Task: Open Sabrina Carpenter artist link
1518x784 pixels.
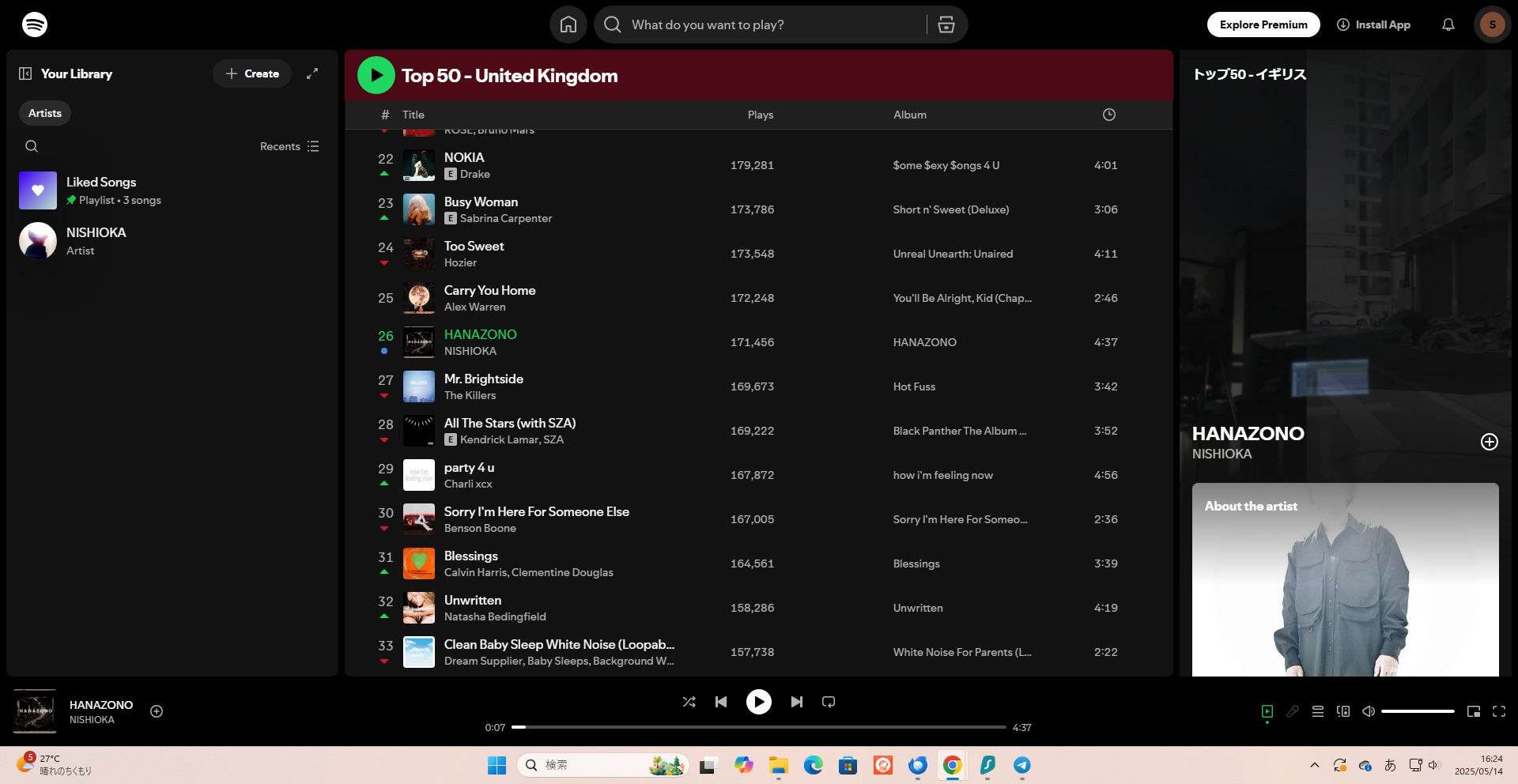Action: pyautogui.click(x=506, y=218)
